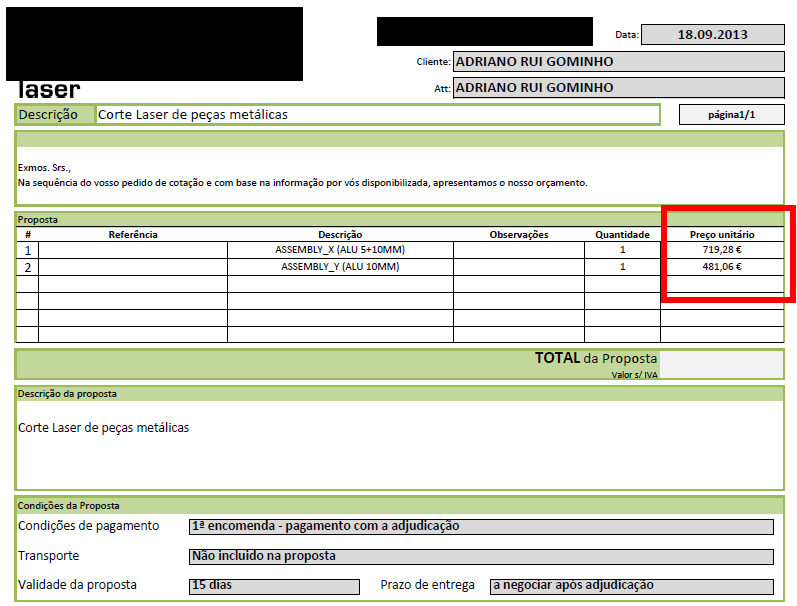797x606 pixels.
Task: Click the sentence starting 'Na sequência do vosso pedido'
Action: pyautogui.click(x=302, y=183)
